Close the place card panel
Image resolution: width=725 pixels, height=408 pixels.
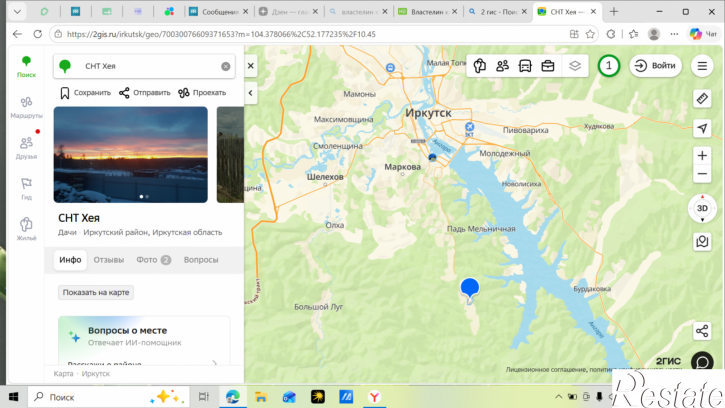click(x=251, y=66)
